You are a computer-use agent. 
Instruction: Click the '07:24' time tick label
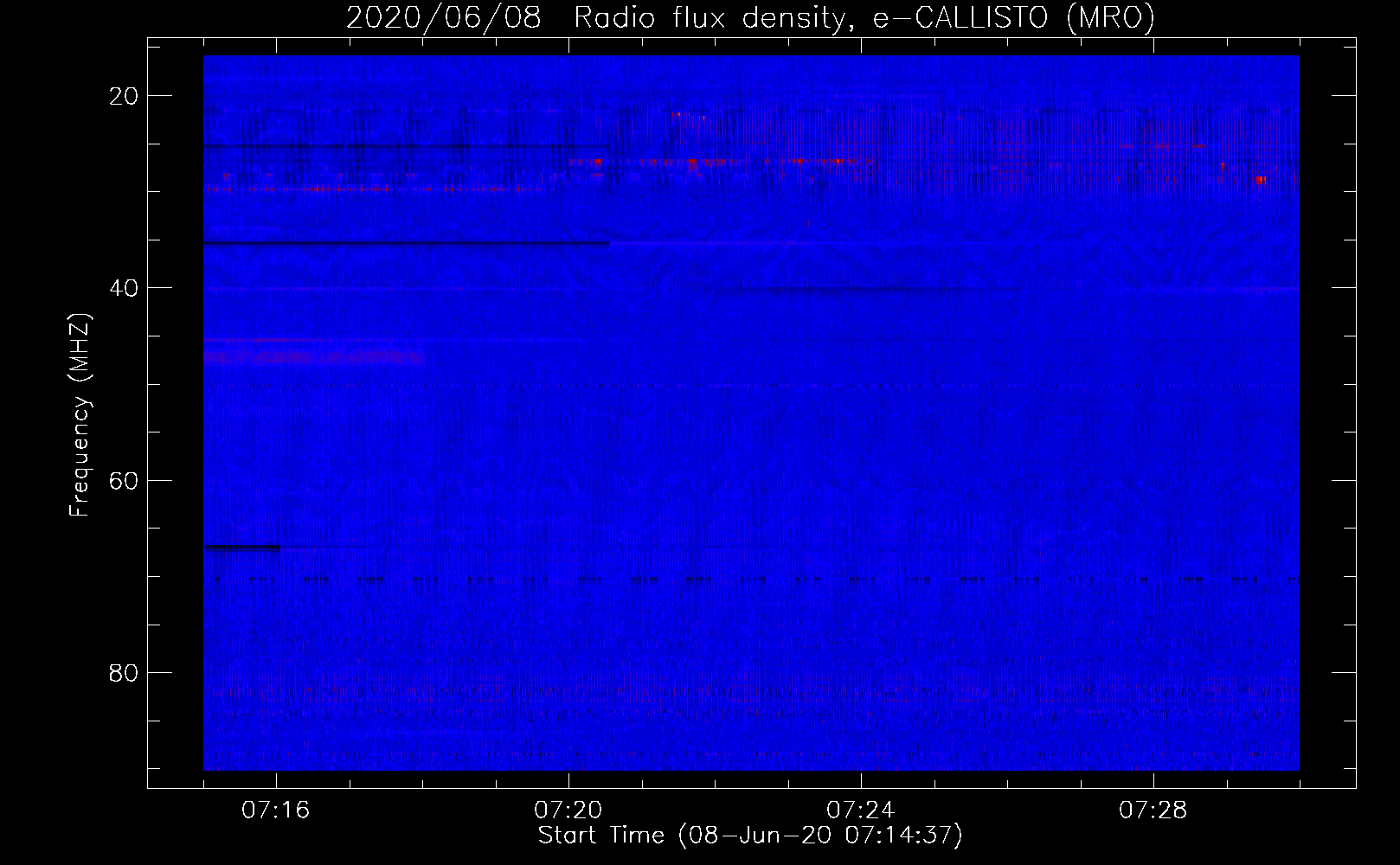861,811
